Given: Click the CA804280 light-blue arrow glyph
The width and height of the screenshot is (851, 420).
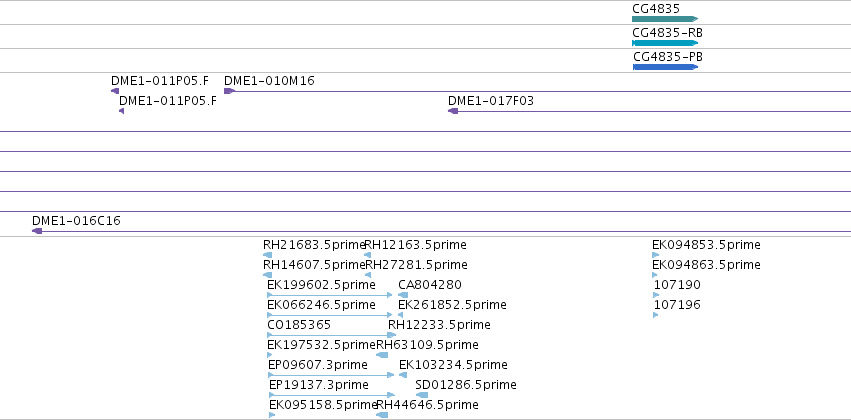Looking at the screenshot, I should tap(403, 295).
